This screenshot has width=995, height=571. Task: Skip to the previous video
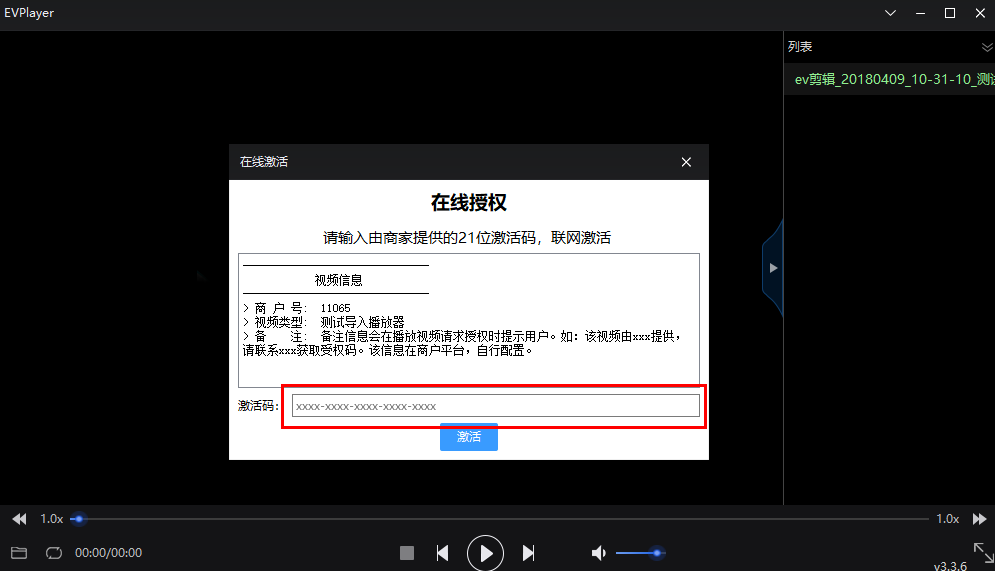442,553
